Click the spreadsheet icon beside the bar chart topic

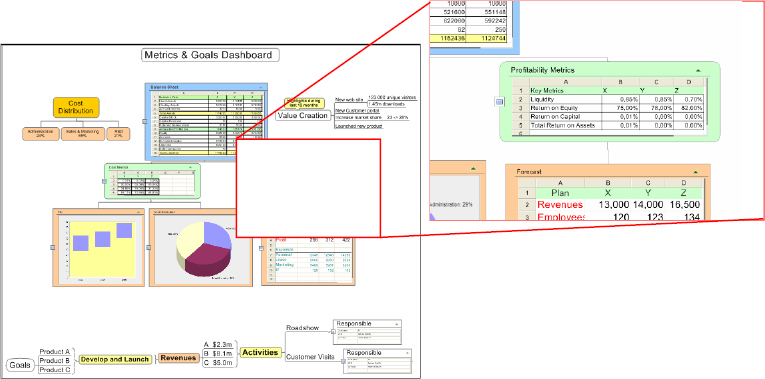[x=53, y=247]
